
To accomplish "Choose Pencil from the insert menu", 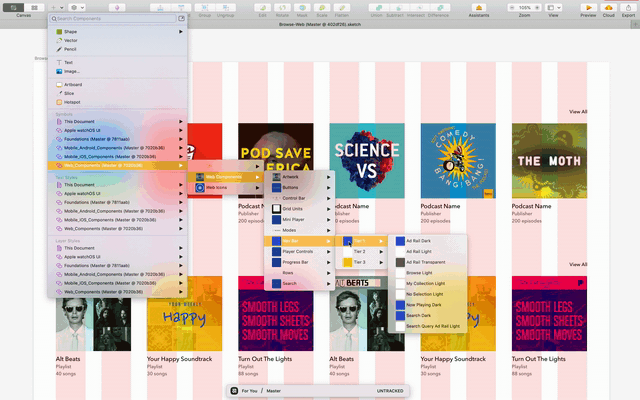I will [x=118, y=49].
